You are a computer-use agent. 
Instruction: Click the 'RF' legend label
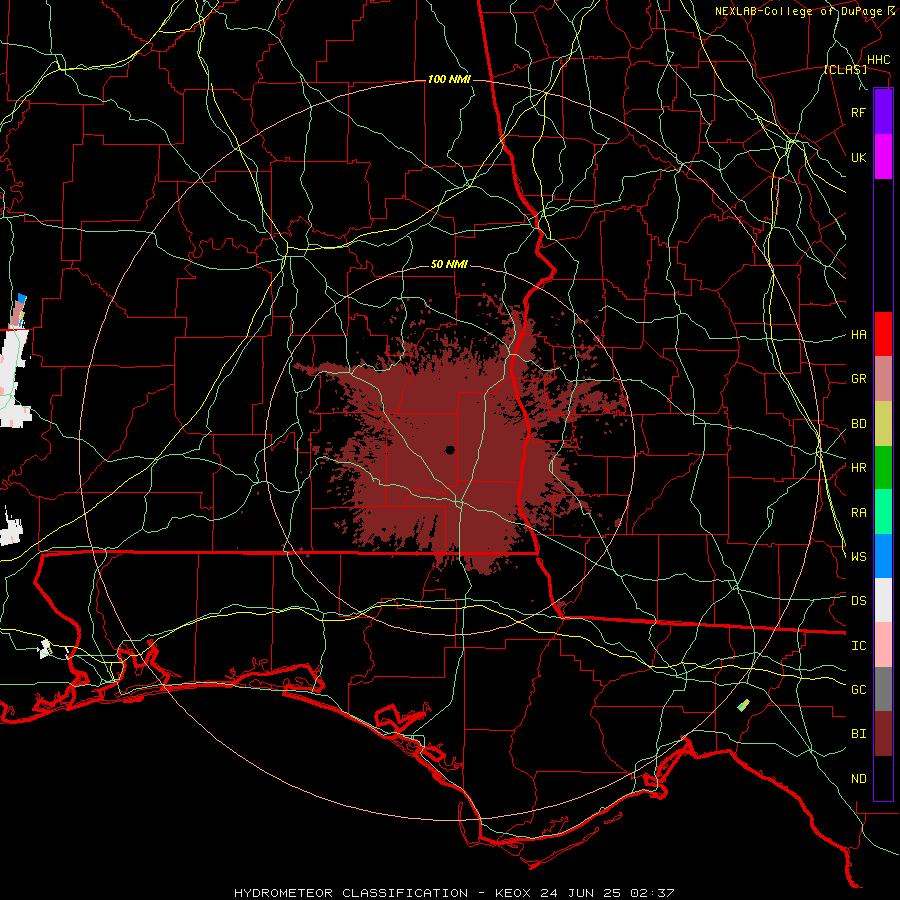[858, 112]
